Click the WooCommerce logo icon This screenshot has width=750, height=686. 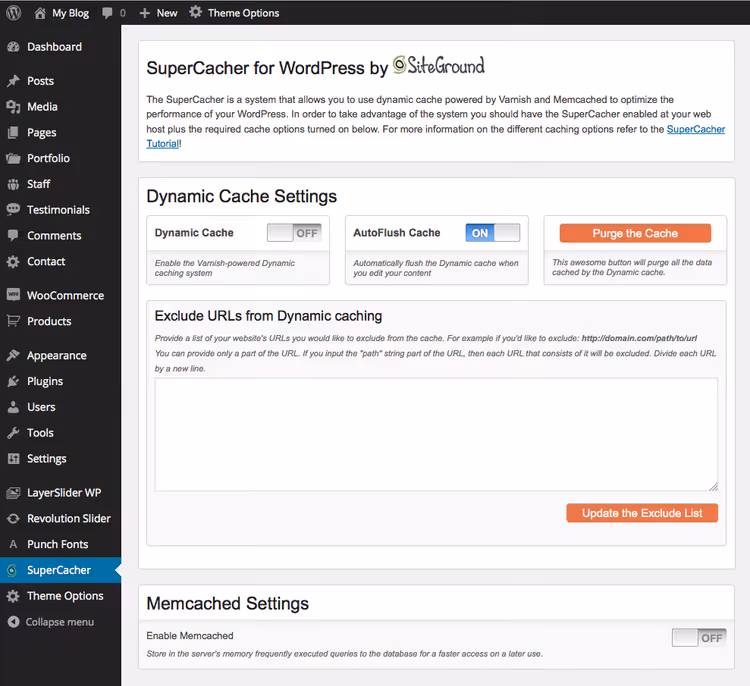tap(13, 295)
